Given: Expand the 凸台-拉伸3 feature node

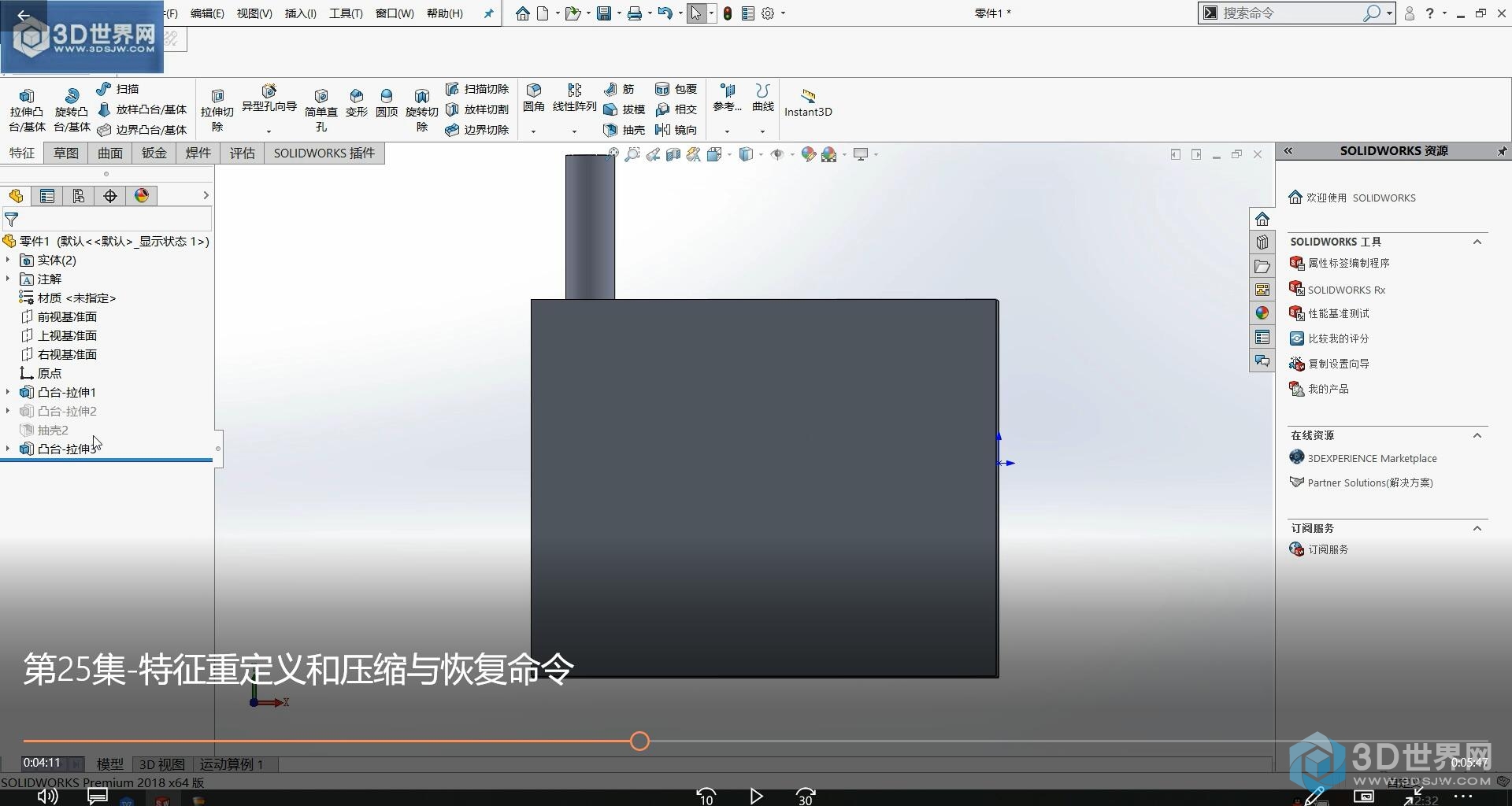Looking at the screenshot, I should tap(8, 449).
